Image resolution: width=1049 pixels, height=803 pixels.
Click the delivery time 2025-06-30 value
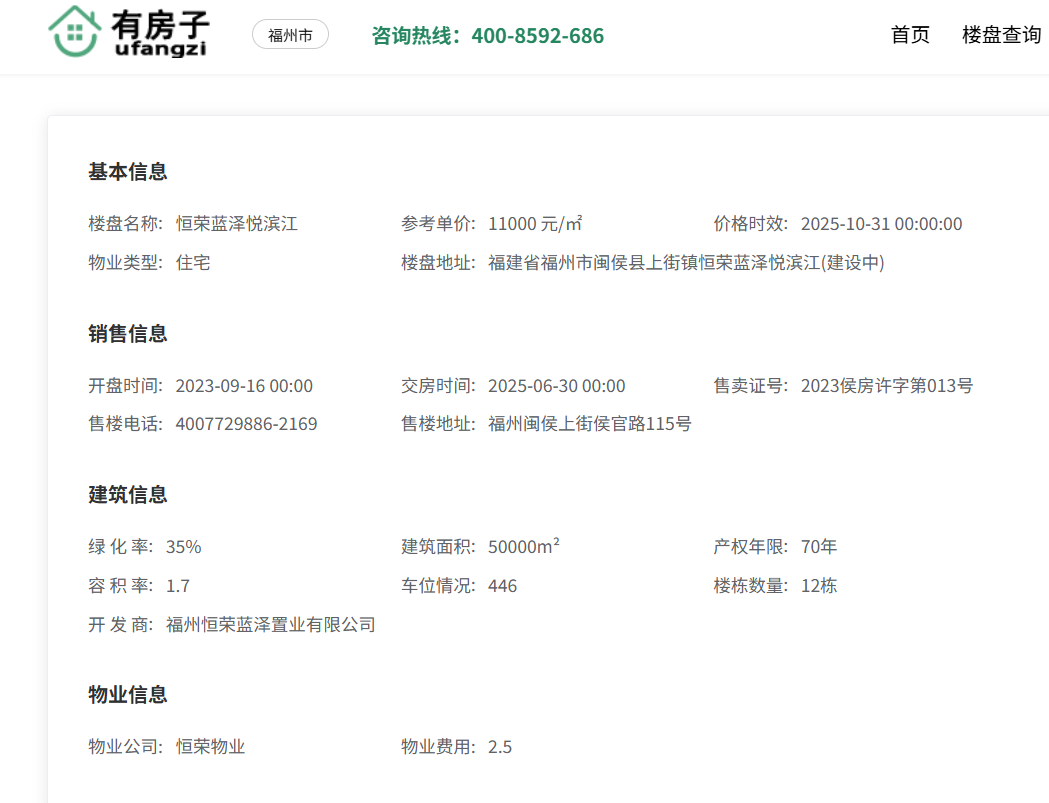click(x=556, y=386)
